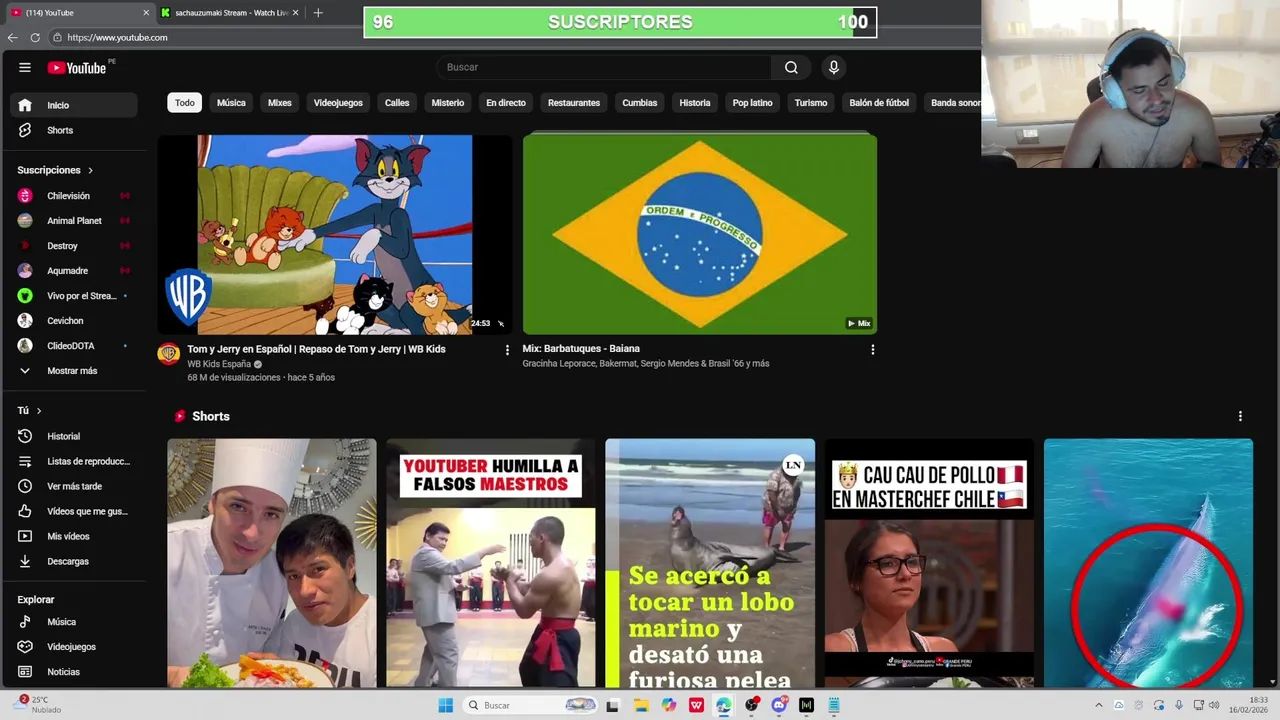Open Chilevisión subscription channel
This screenshot has height=720, width=1280.
(74, 196)
